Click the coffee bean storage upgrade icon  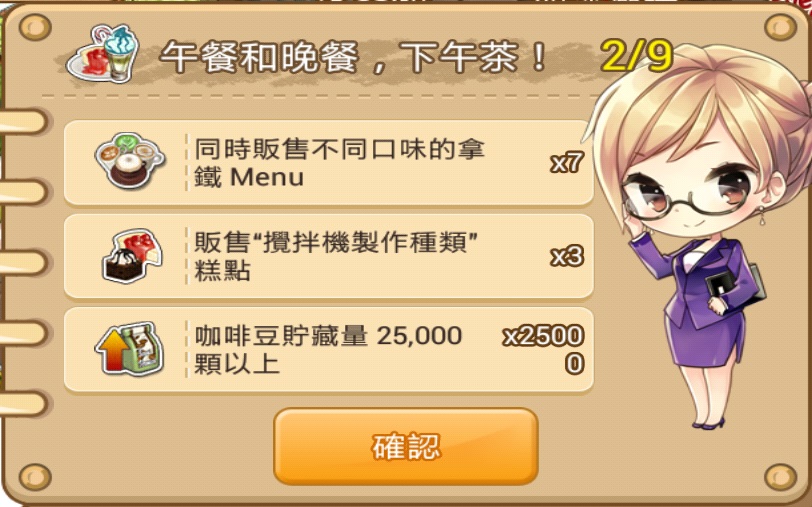pos(129,349)
